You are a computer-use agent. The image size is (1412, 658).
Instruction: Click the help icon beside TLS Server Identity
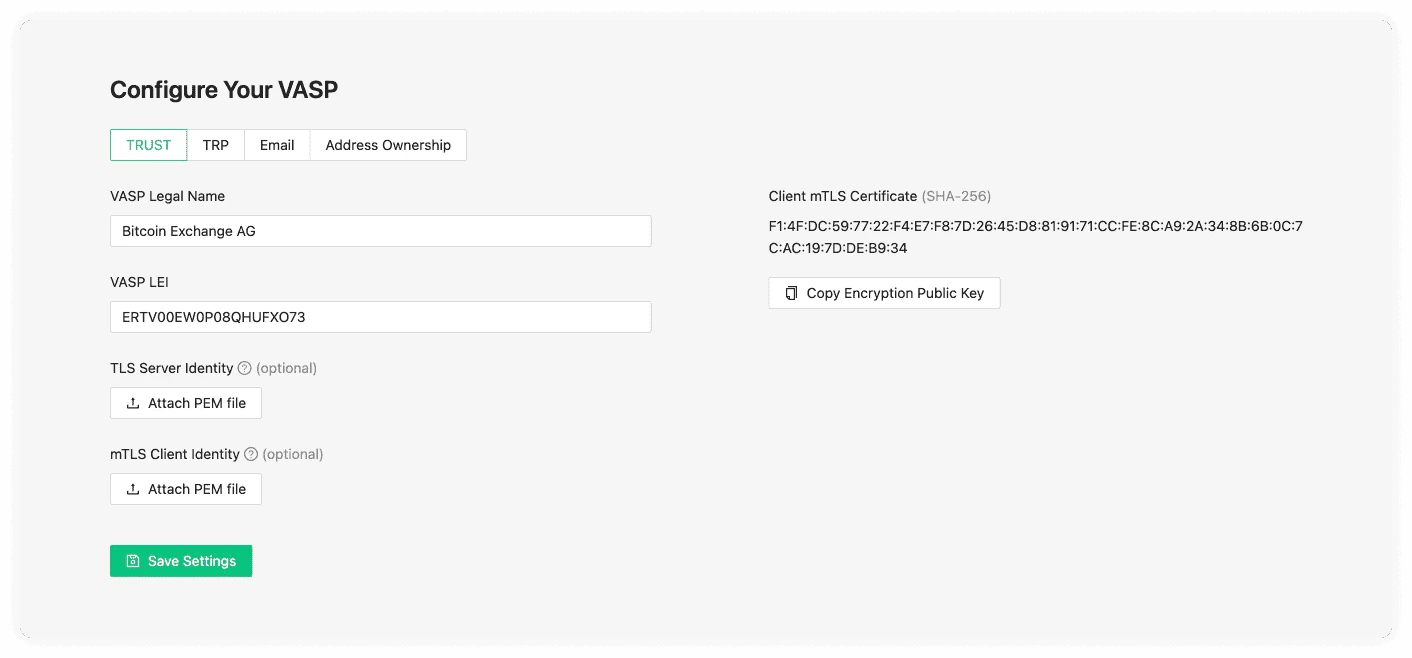[x=243, y=368]
